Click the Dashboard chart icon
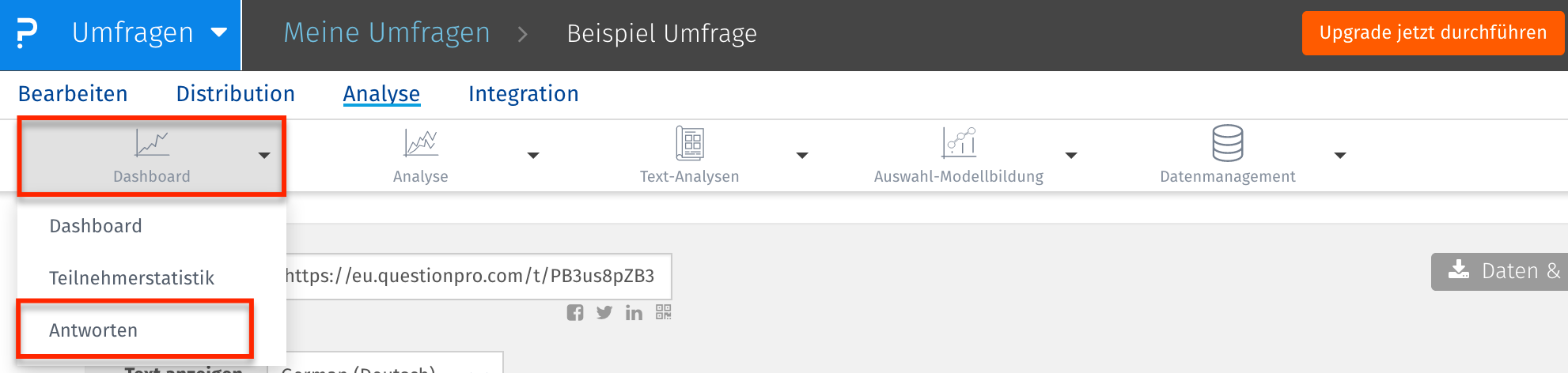1568x373 pixels. click(152, 143)
